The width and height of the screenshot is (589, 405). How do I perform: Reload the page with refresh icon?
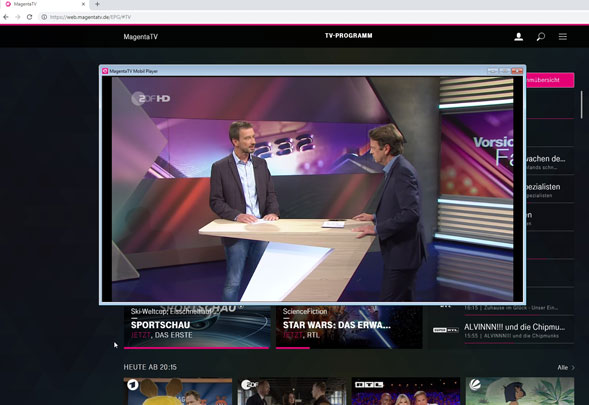pyautogui.click(x=29, y=17)
